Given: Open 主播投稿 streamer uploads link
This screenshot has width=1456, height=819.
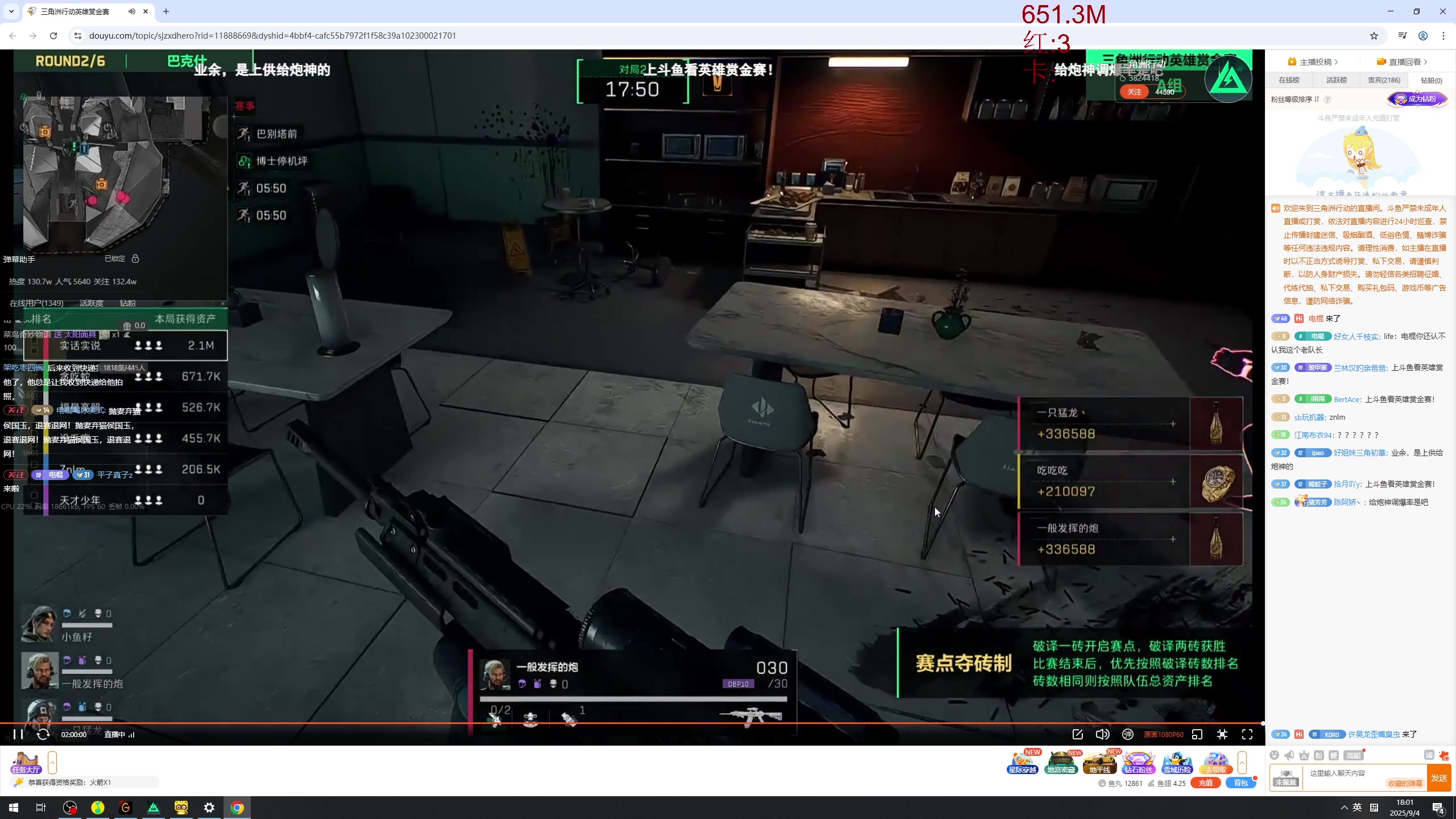Looking at the screenshot, I should click(x=1313, y=61).
